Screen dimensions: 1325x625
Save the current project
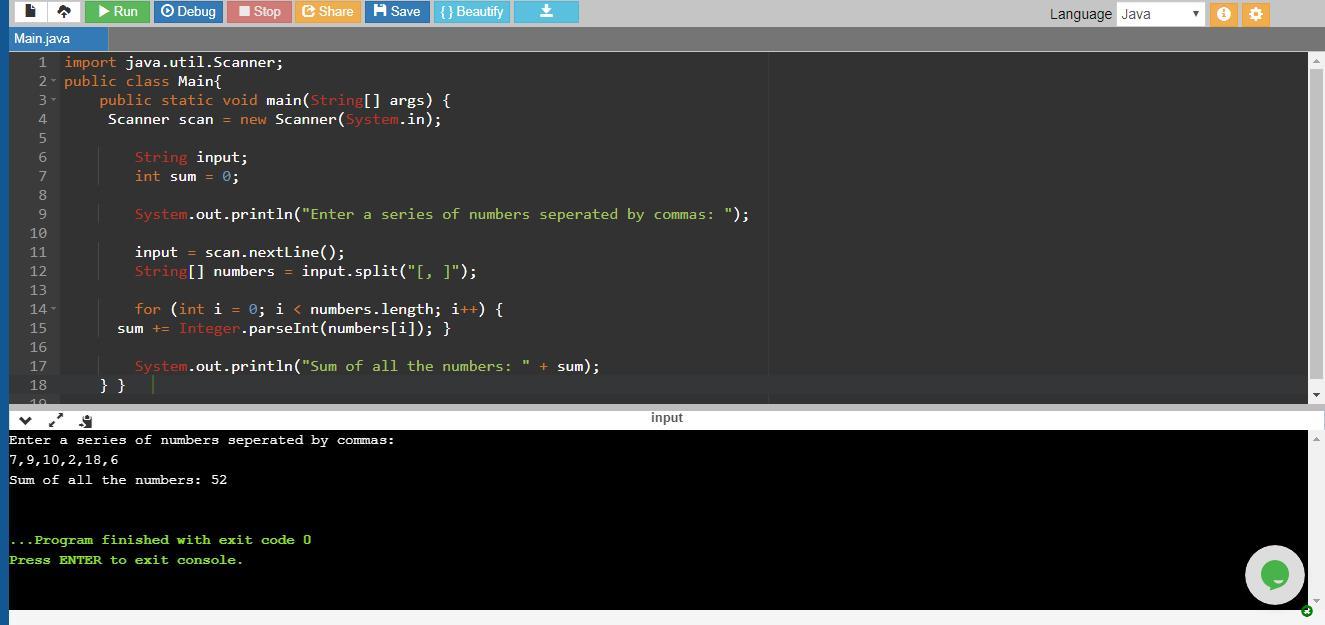point(397,11)
